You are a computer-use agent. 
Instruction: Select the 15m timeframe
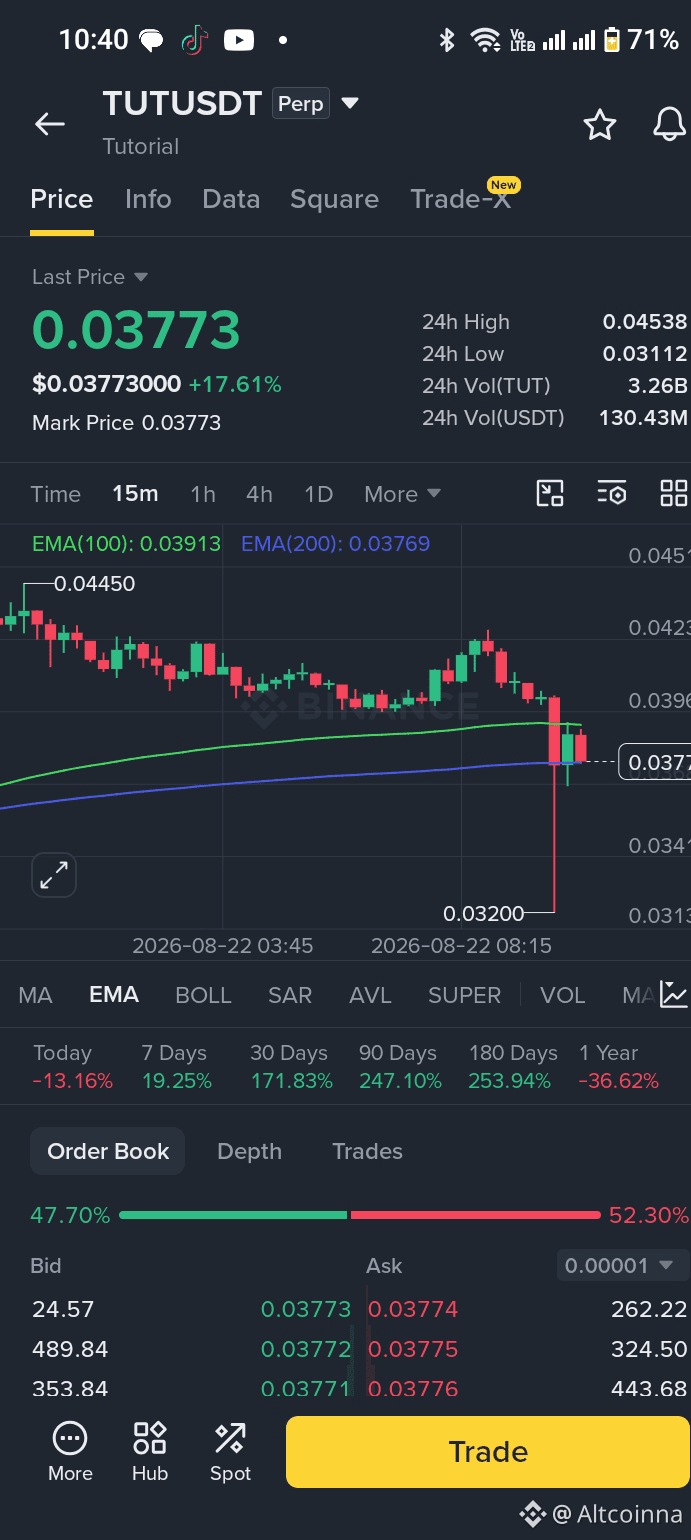pos(135,494)
